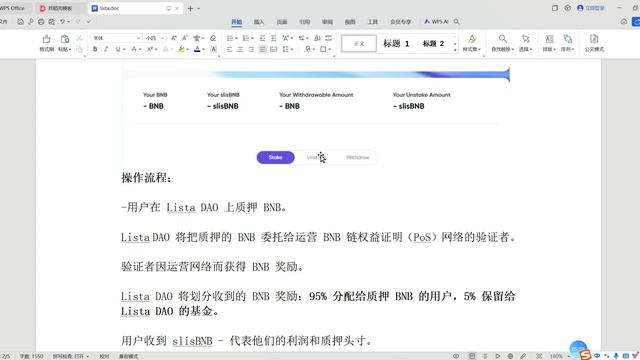The height and width of the screenshot is (360, 640).
Task: Expand the styles gallery arrow
Action: 455,50
